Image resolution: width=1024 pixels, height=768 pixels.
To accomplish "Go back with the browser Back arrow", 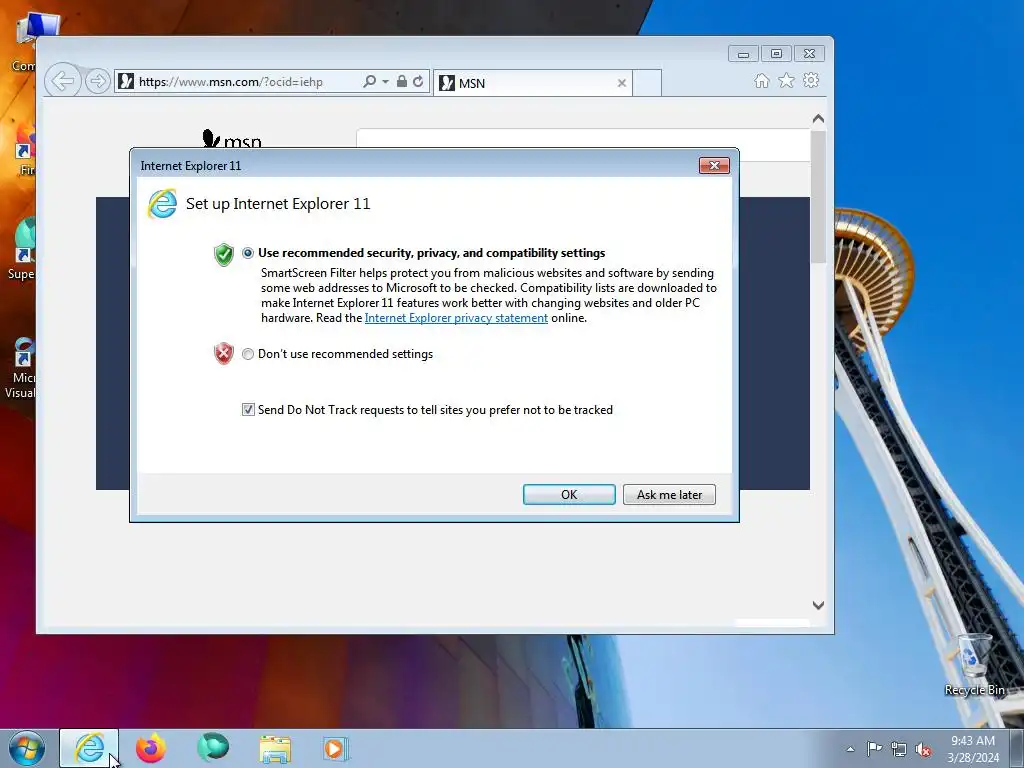I will [x=63, y=81].
